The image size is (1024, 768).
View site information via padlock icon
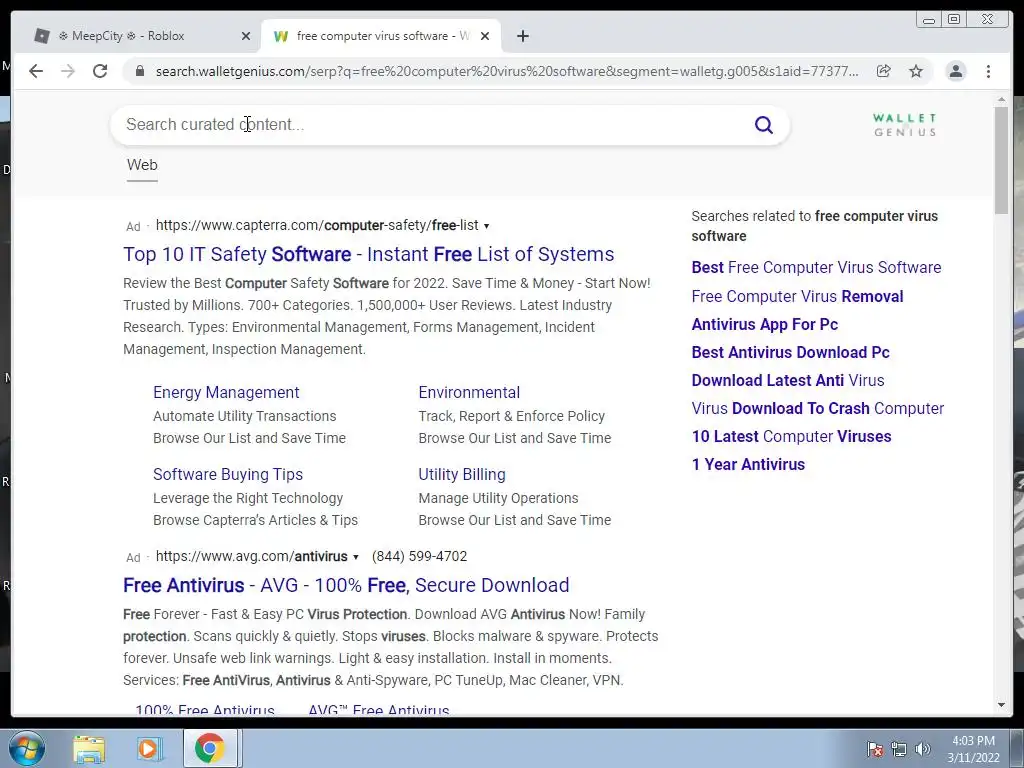(140, 71)
